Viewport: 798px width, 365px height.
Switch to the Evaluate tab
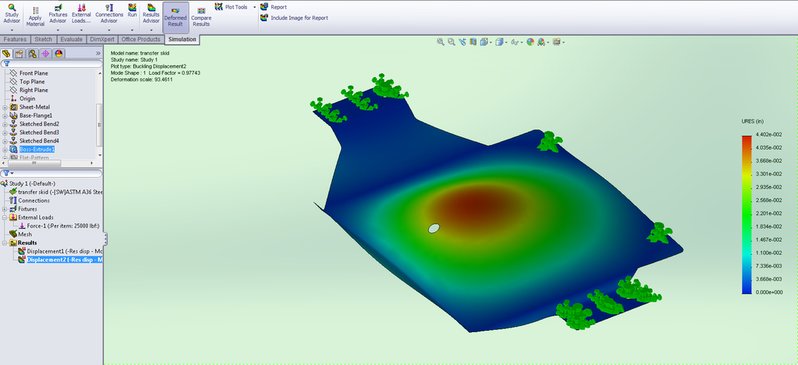click(x=71, y=39)
